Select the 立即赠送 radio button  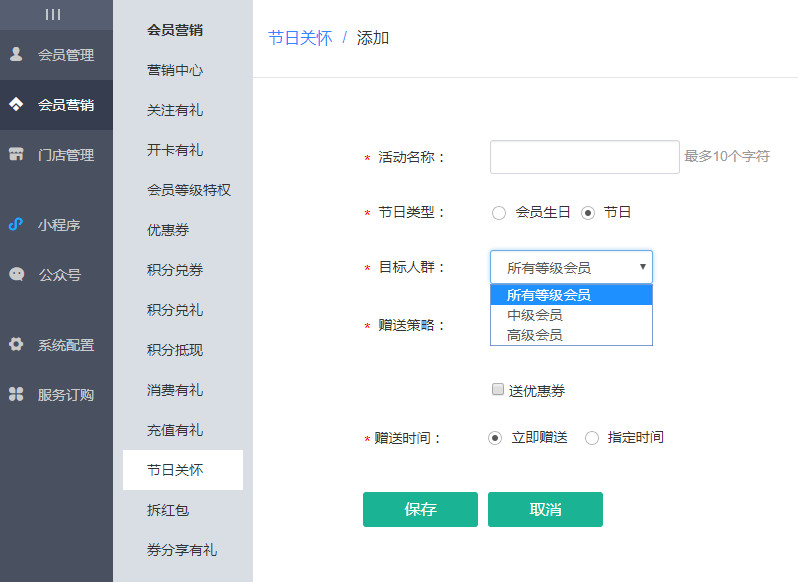(495, 438)
